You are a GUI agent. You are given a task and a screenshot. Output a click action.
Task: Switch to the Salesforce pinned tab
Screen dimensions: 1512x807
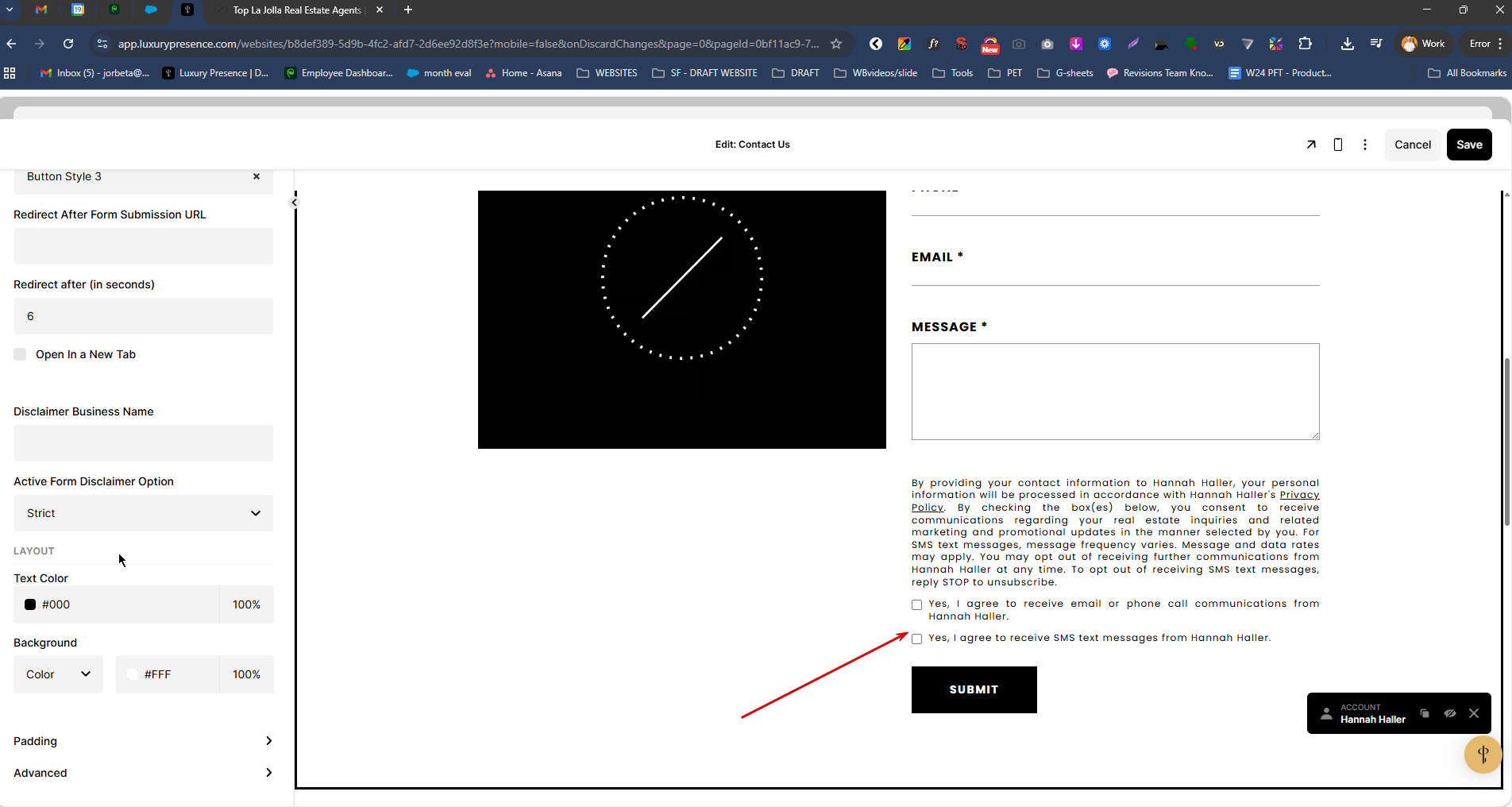[x=151, y=10]
